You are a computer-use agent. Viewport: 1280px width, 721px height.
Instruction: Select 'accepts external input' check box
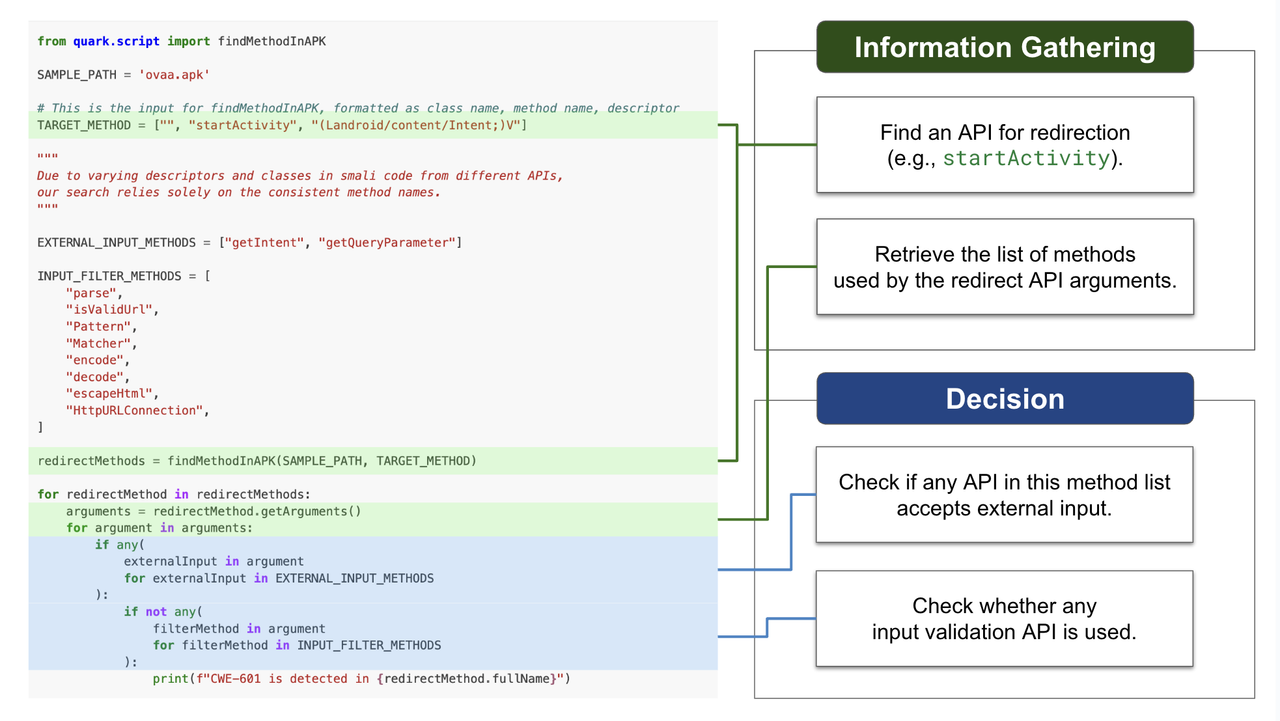[1005, 495]
